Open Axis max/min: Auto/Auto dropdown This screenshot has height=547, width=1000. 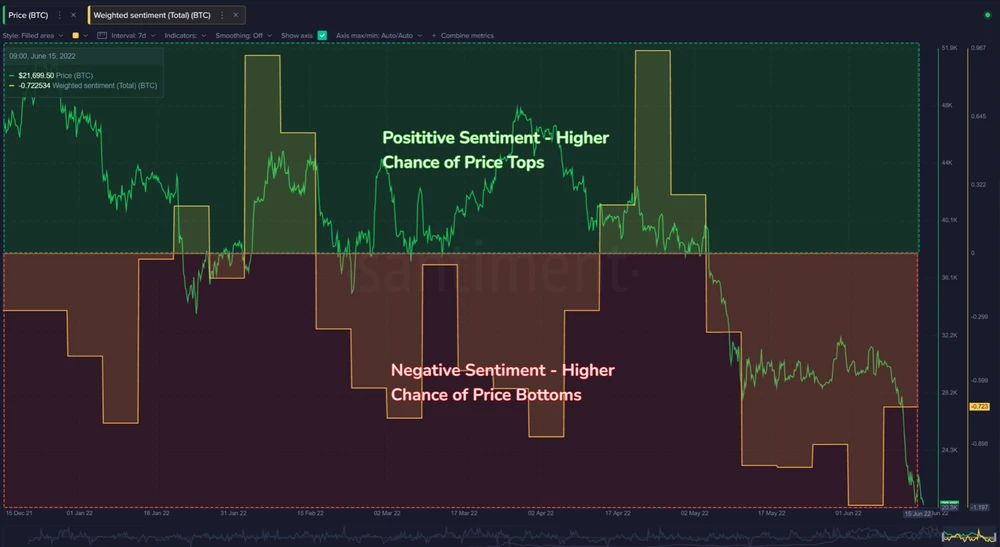click(x=379, y=36)
